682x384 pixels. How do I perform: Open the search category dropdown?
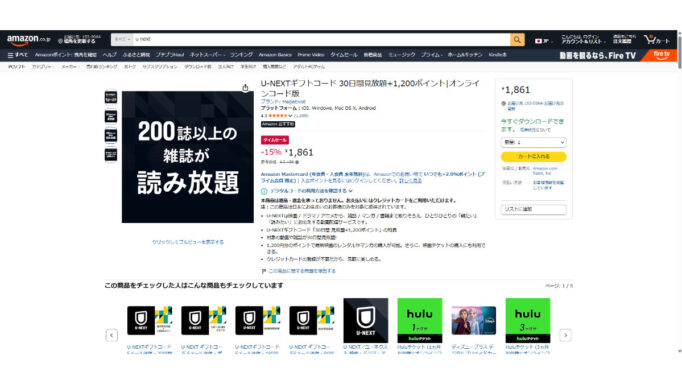pos(122,40)
